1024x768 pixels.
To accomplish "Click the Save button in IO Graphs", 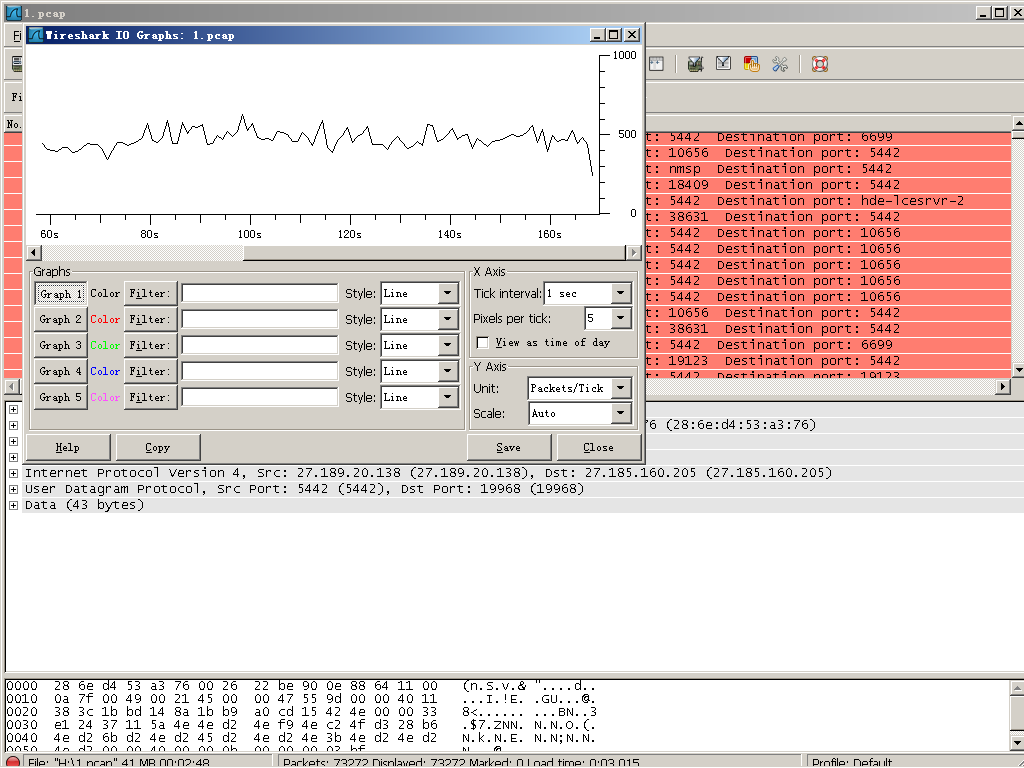I will click(x=509, y=447).
